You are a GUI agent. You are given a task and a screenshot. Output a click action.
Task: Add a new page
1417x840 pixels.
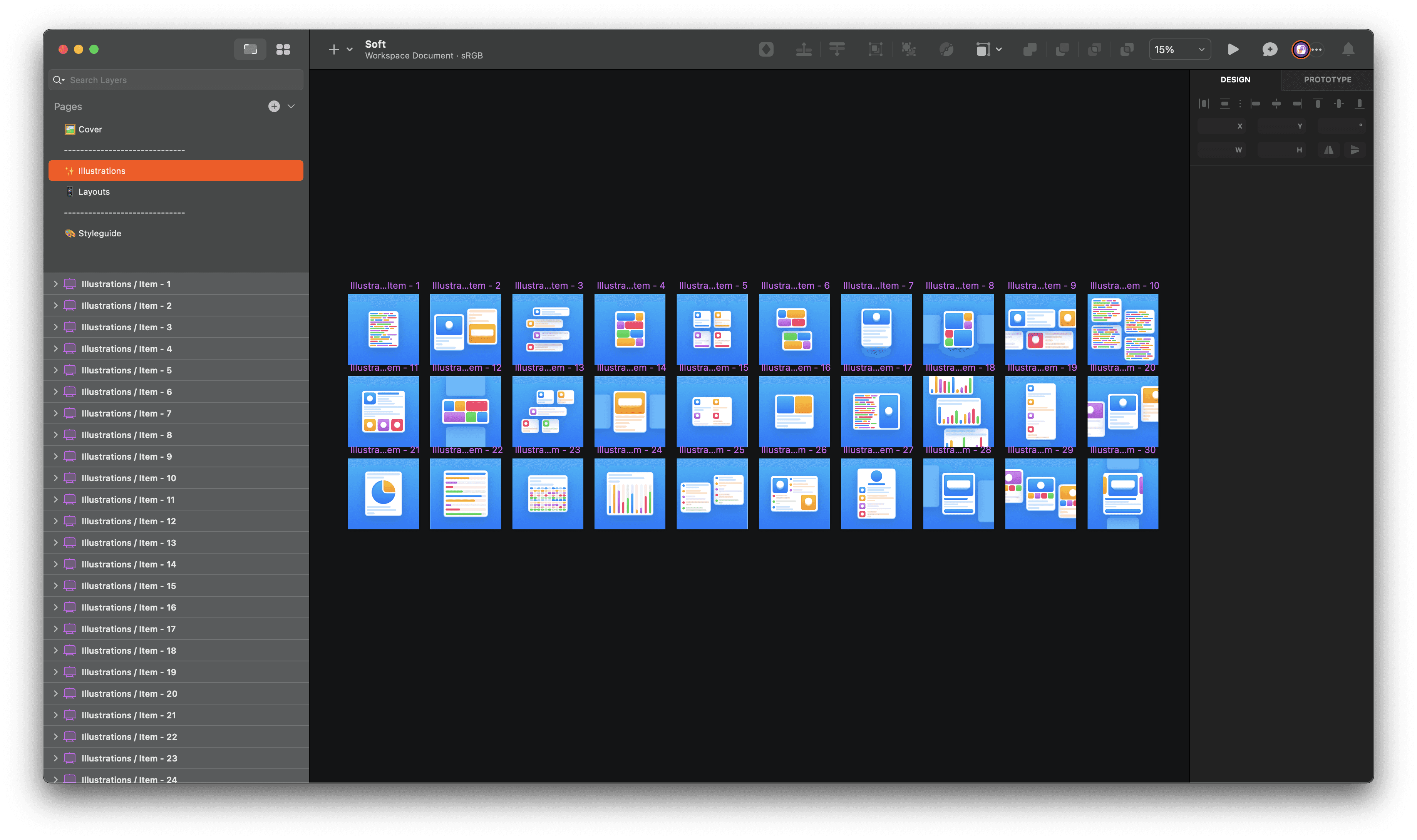(274, 106)
